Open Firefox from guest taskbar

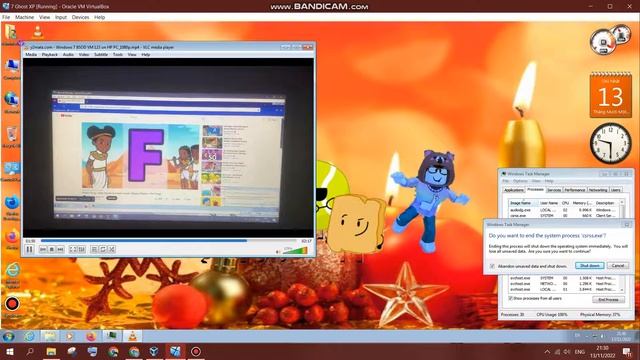tap(91, 336)
